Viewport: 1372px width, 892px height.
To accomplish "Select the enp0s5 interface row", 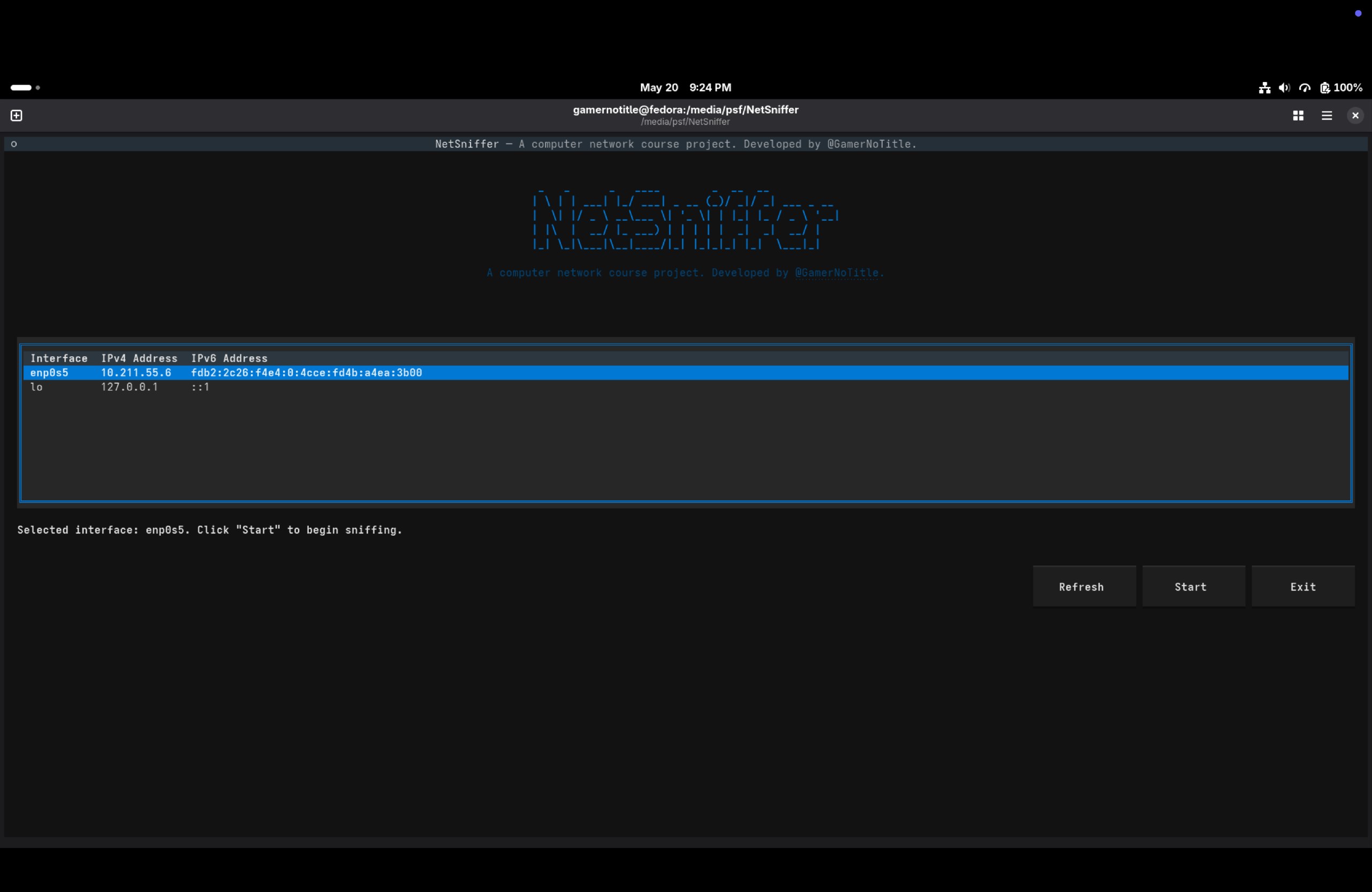I will coord(685,373).
